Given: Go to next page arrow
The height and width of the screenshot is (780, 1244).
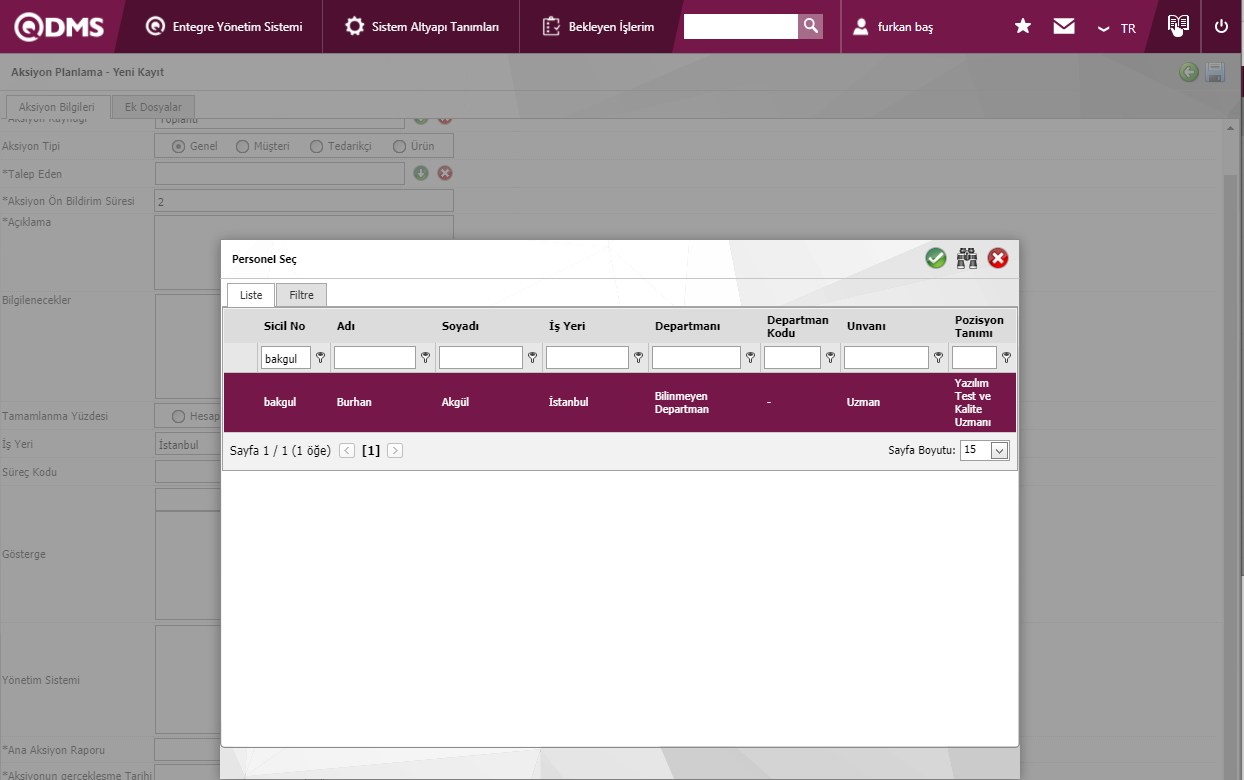Looking at the screenshot, I should [x=395, y=451].
